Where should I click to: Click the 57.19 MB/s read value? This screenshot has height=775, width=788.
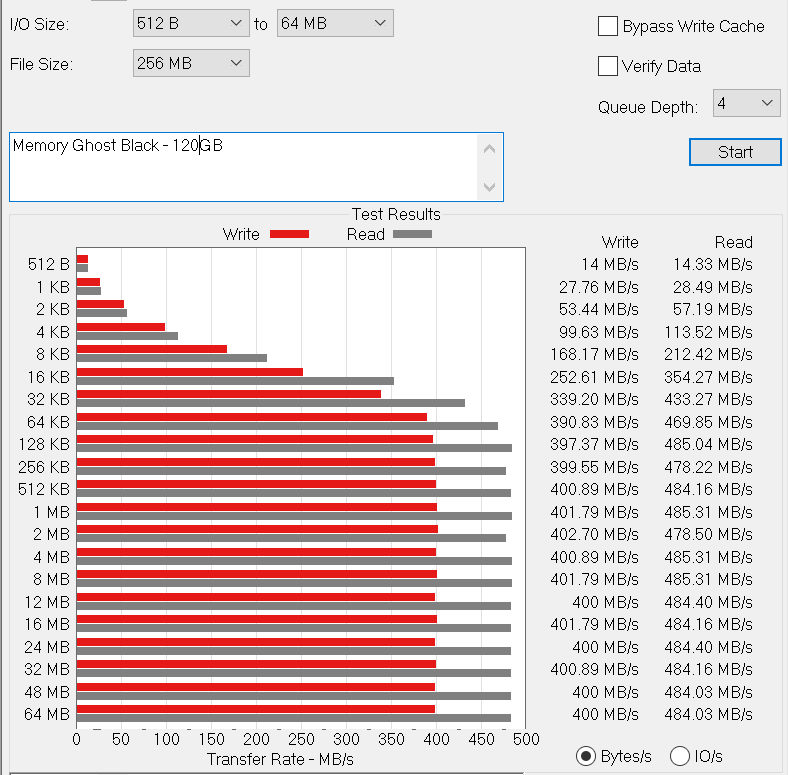point(713,309)
